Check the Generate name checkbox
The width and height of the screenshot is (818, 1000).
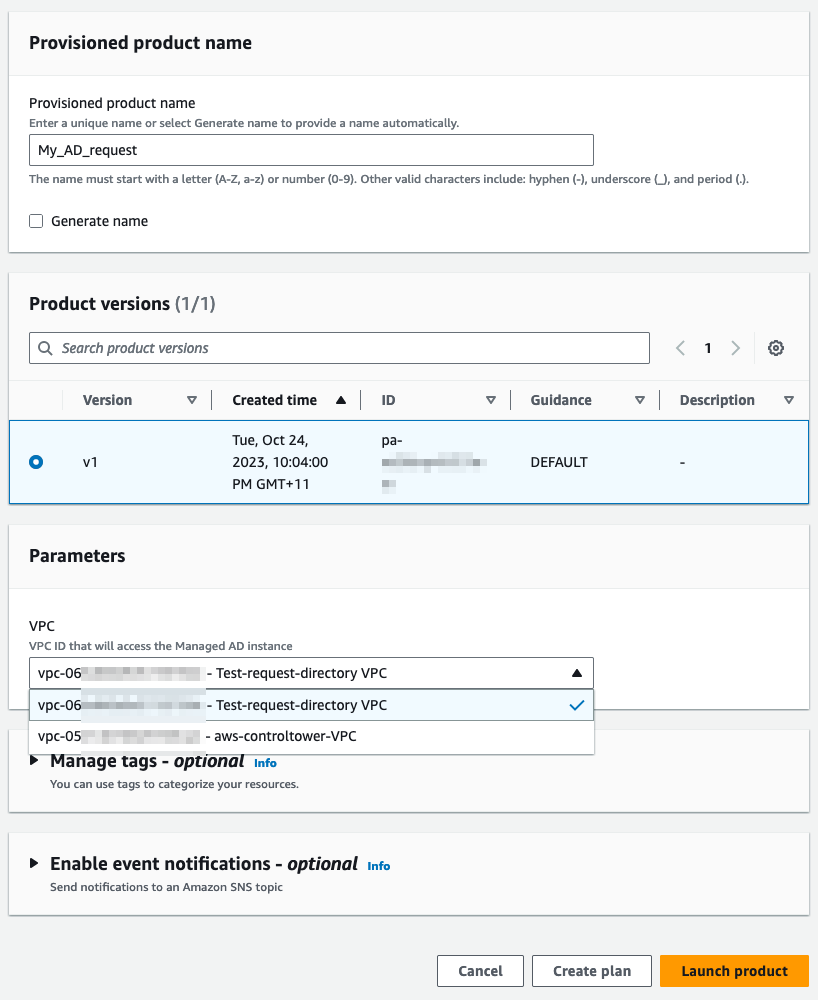pyautogui.click(x=36, y=221)
